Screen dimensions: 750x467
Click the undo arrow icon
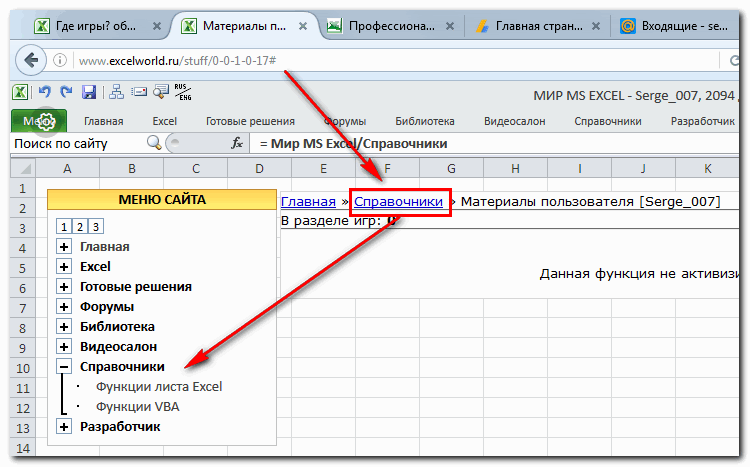coord(44,92)
